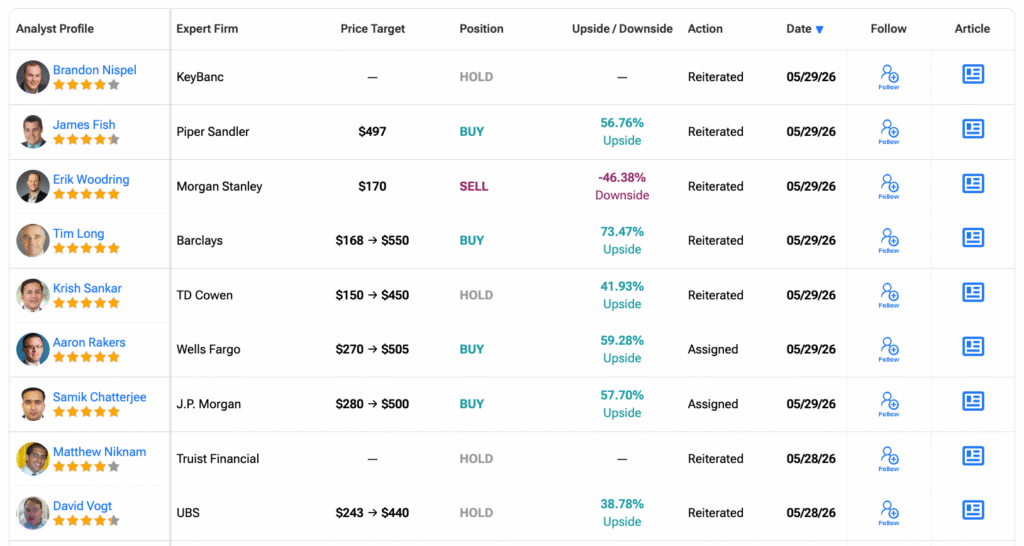Click the Upside / Downside column header
The image size is (1024, 546).
(622, 29)
